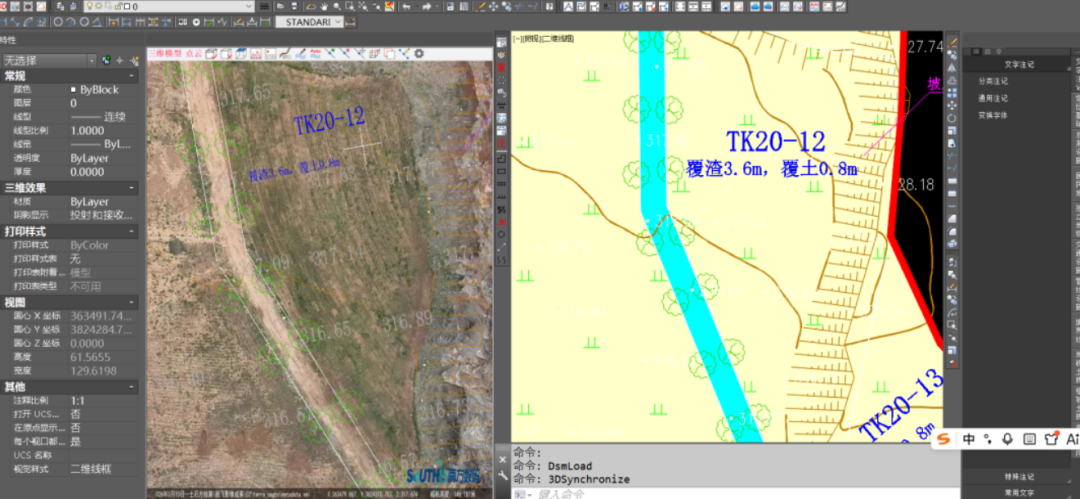Screen dimensions: 1080x499
Task: Click the wrench icon beside command line
Action: (502, 476)
